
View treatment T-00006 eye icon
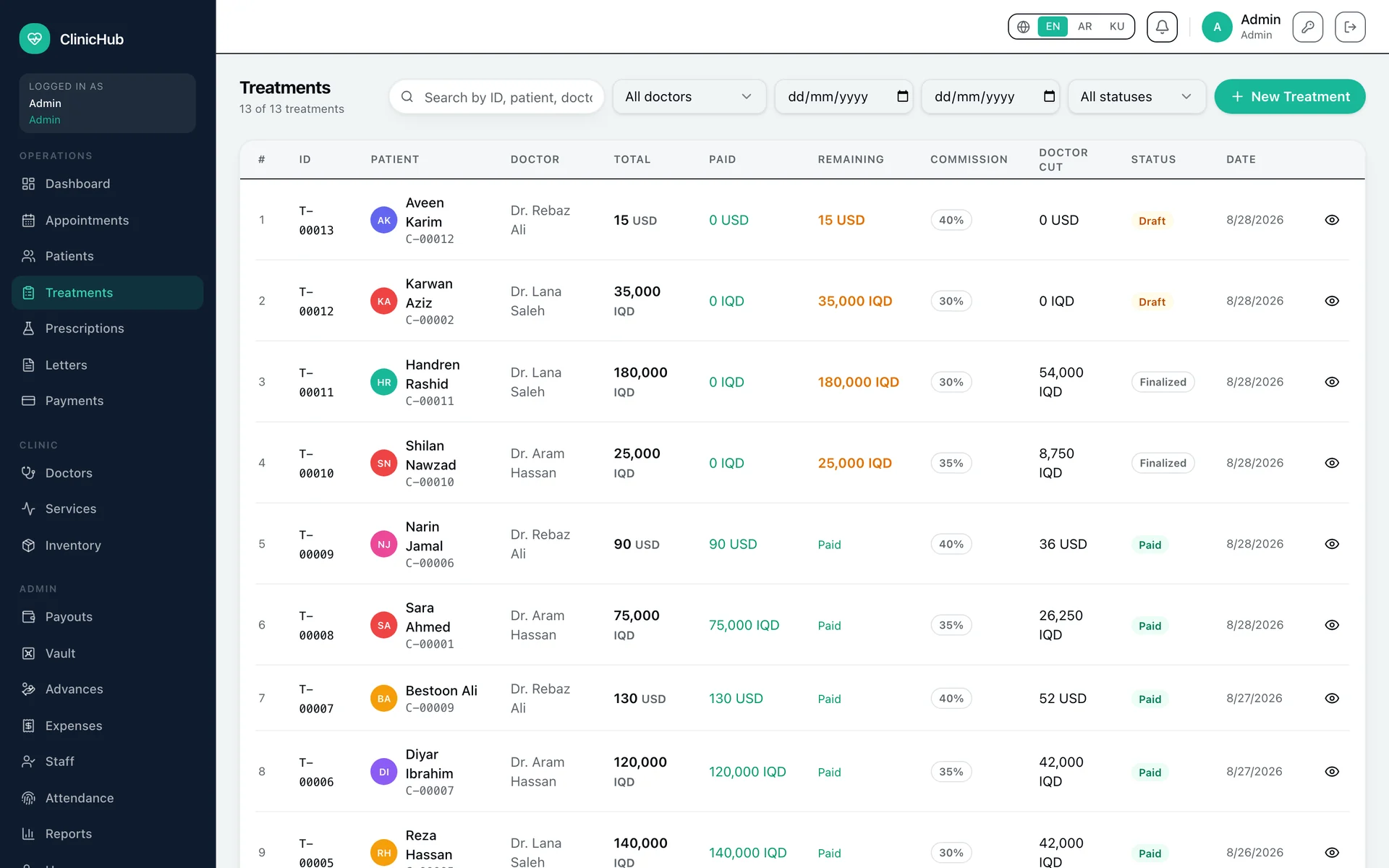coord(1332,772)
